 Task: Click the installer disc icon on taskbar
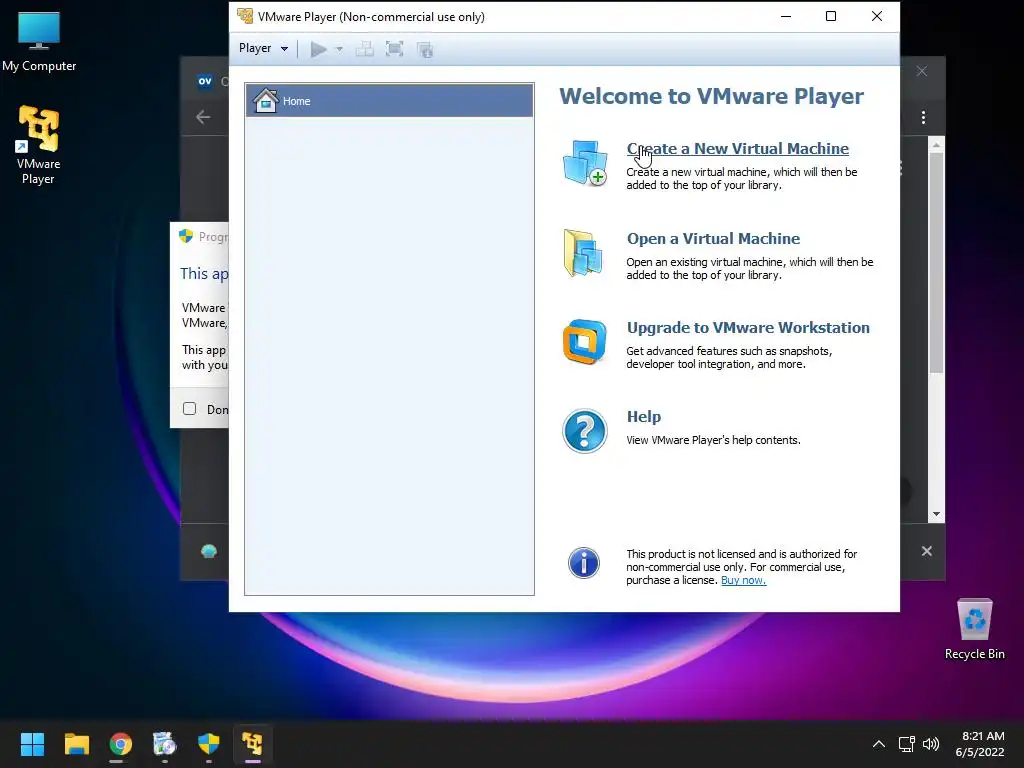[x=165, y=744]
